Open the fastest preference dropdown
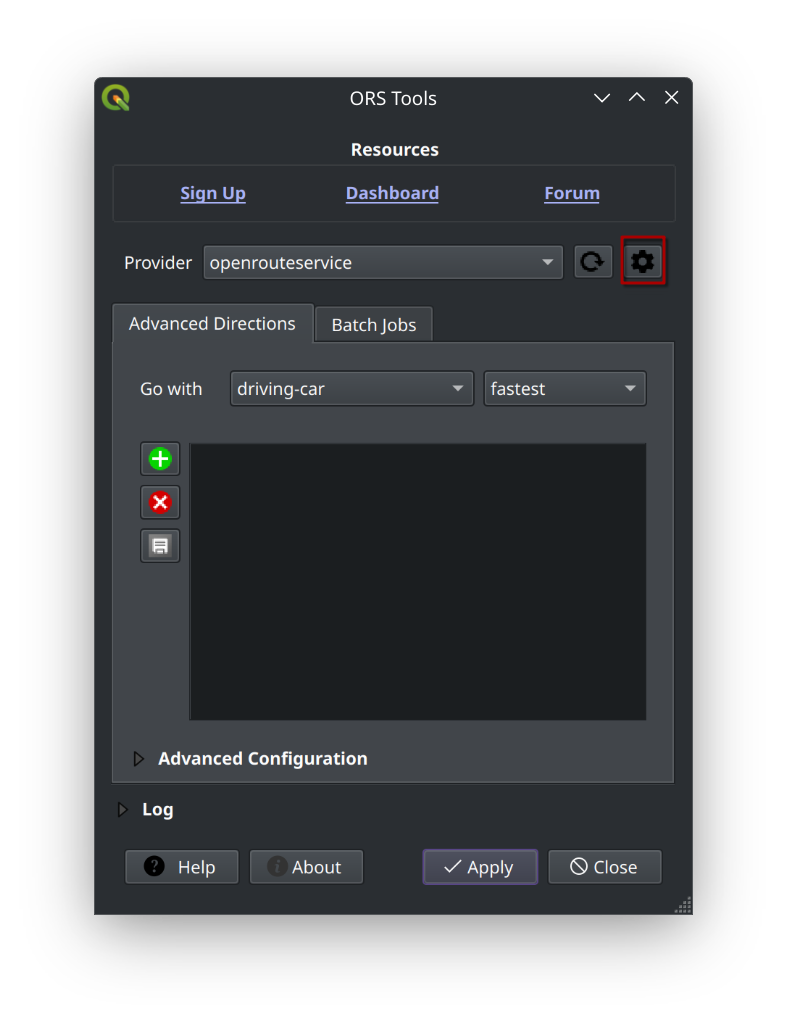788x1027 pixels. coord(565,388)
